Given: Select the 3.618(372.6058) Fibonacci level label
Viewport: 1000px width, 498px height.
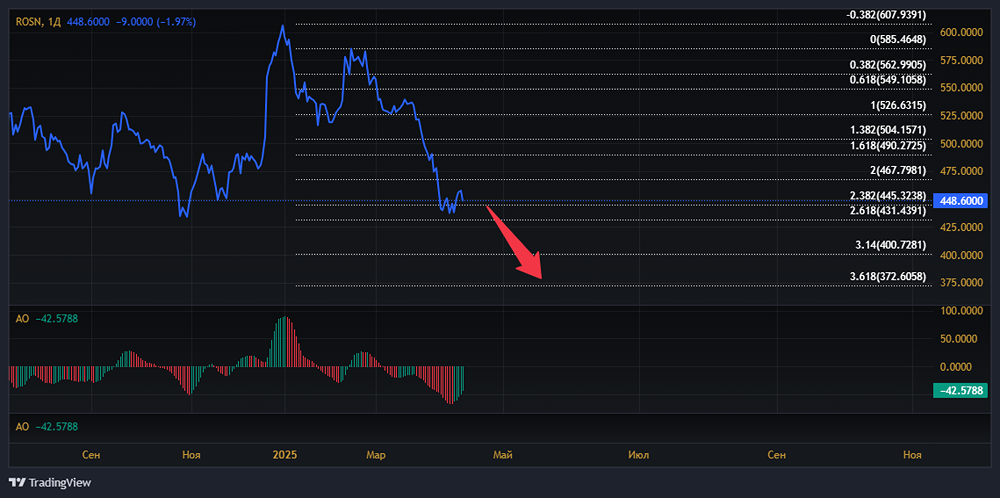Looking at the screenshot, I should pos(887,276).
